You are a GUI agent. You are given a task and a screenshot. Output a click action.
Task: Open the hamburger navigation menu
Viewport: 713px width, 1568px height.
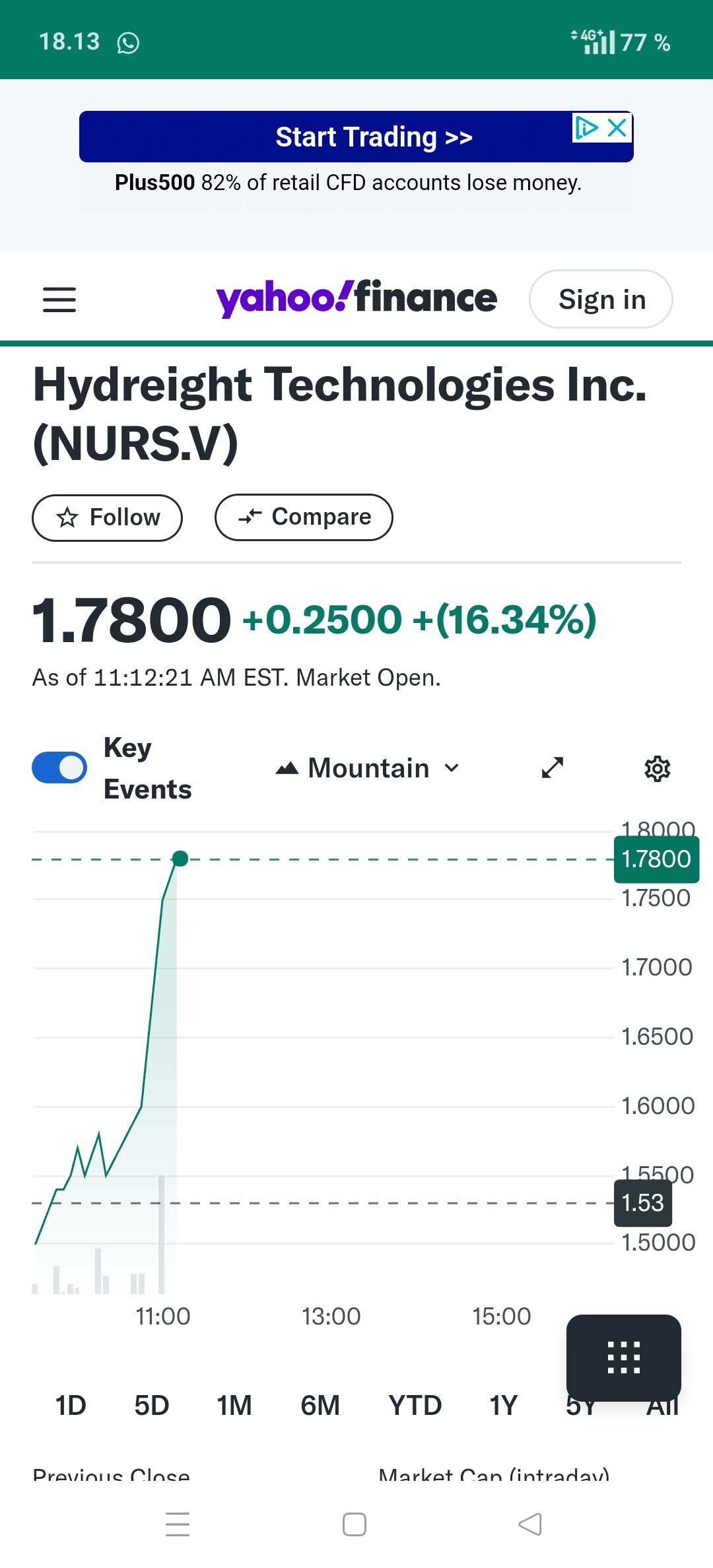[x=59, y=300]
